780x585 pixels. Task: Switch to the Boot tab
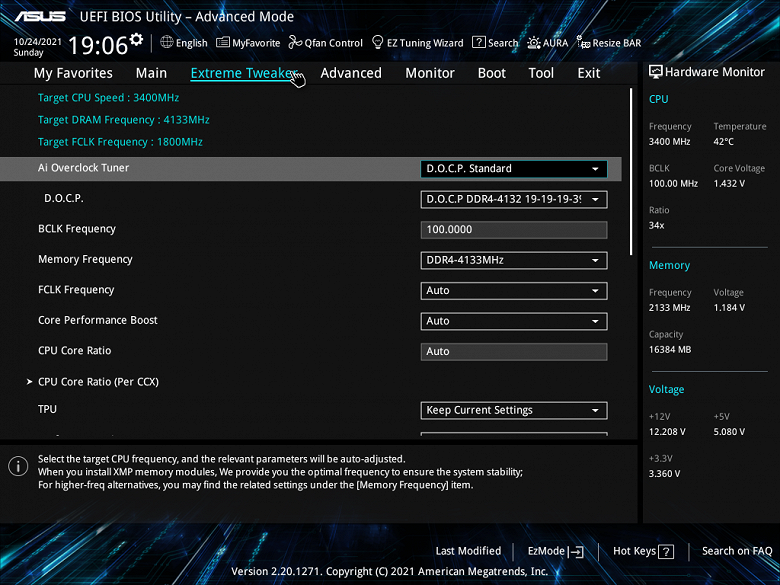[491, 73]
